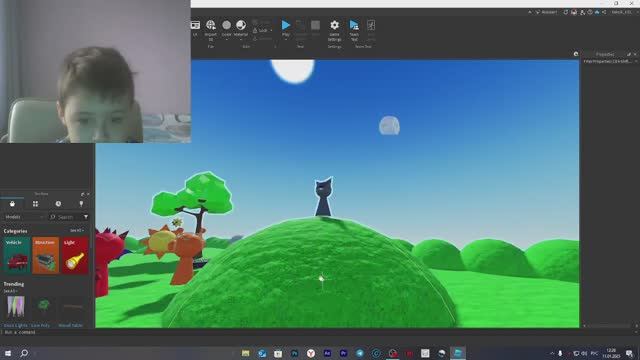Open Photoshop from the taskbar
This screenshot has width=640, height=360.
click(x=294, y=353)
